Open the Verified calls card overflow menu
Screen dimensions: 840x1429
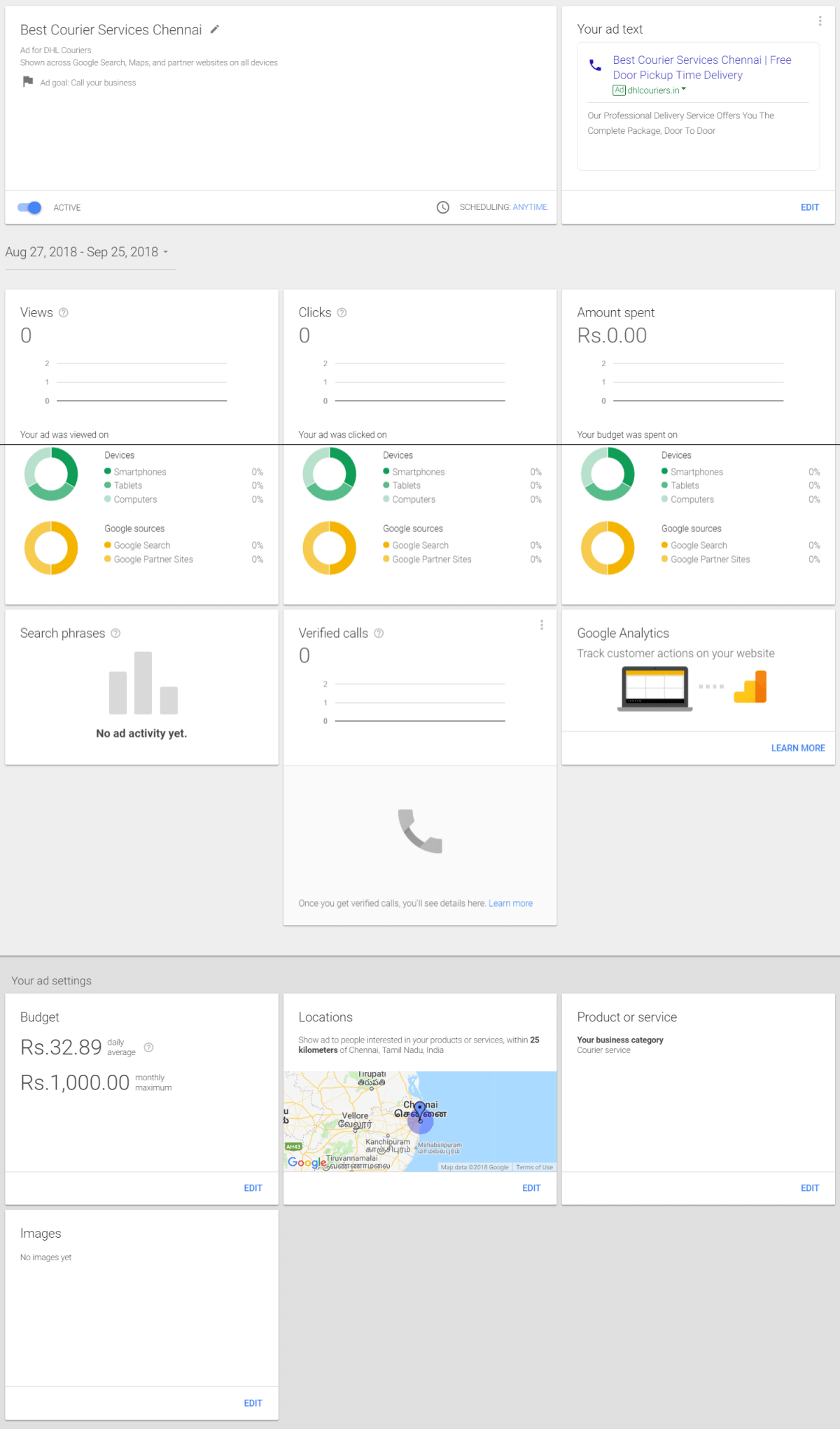click(542, 625)
